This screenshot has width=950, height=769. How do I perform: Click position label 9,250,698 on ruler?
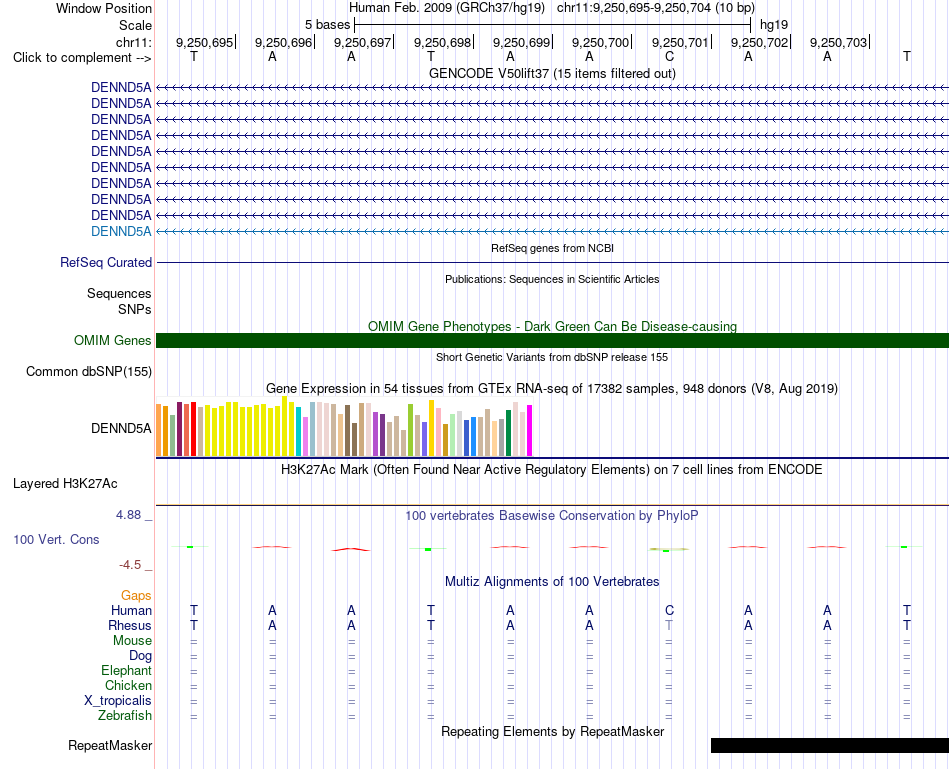coord(442,42)
